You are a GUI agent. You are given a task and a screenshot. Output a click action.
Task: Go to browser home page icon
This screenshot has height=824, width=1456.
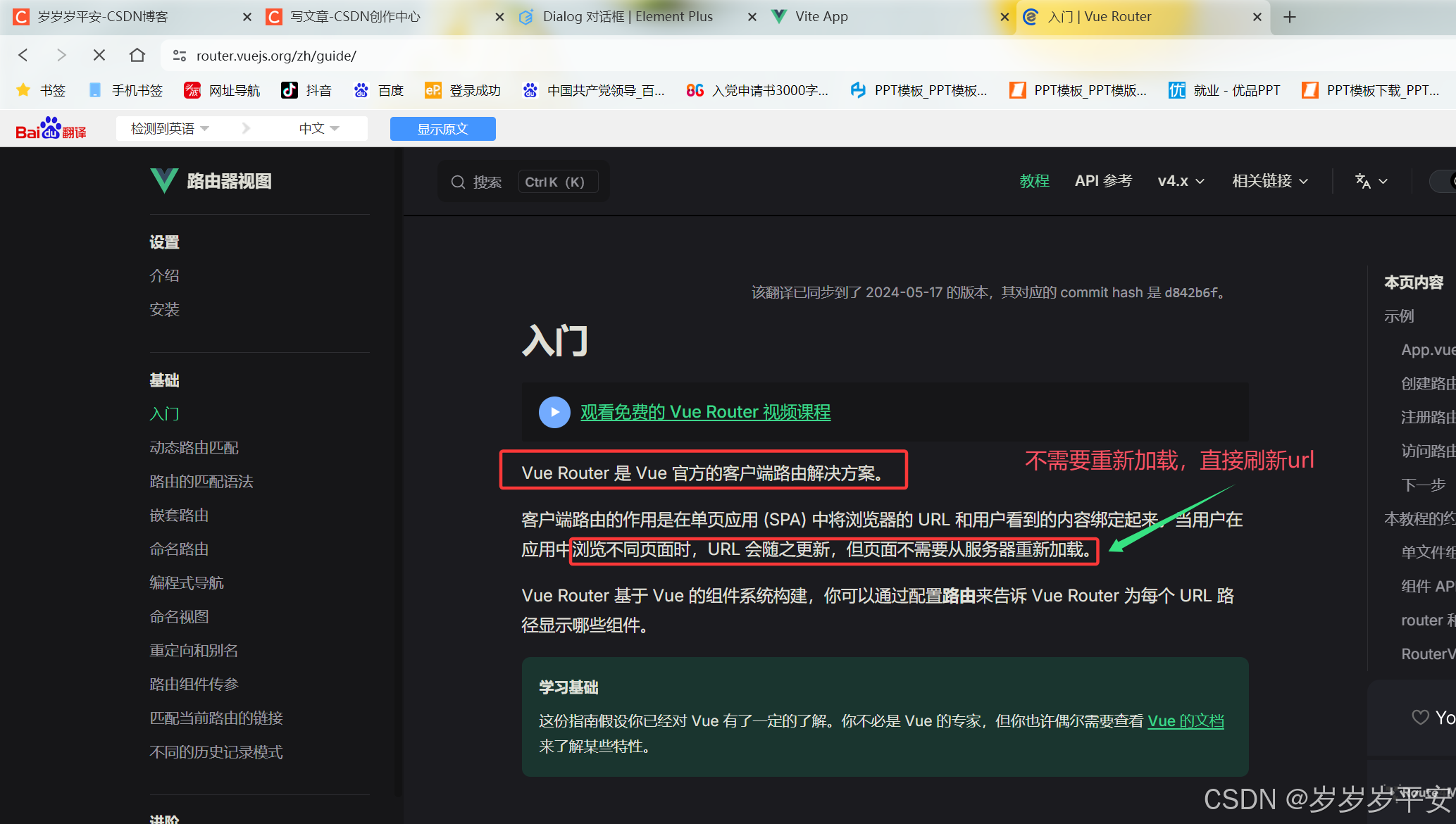click(x=137, y=55)
